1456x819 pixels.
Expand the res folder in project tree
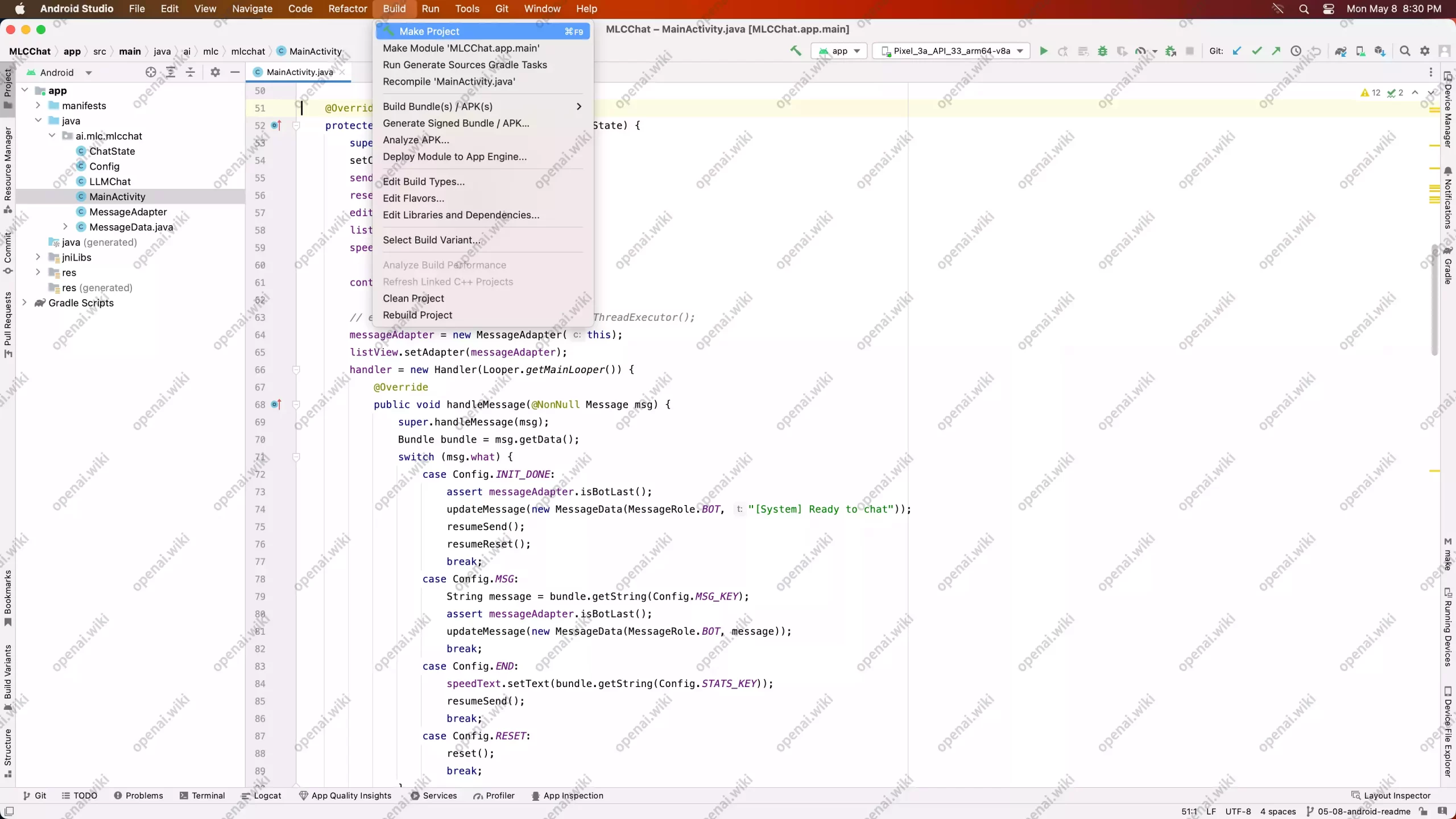click(x=38, y=272)
